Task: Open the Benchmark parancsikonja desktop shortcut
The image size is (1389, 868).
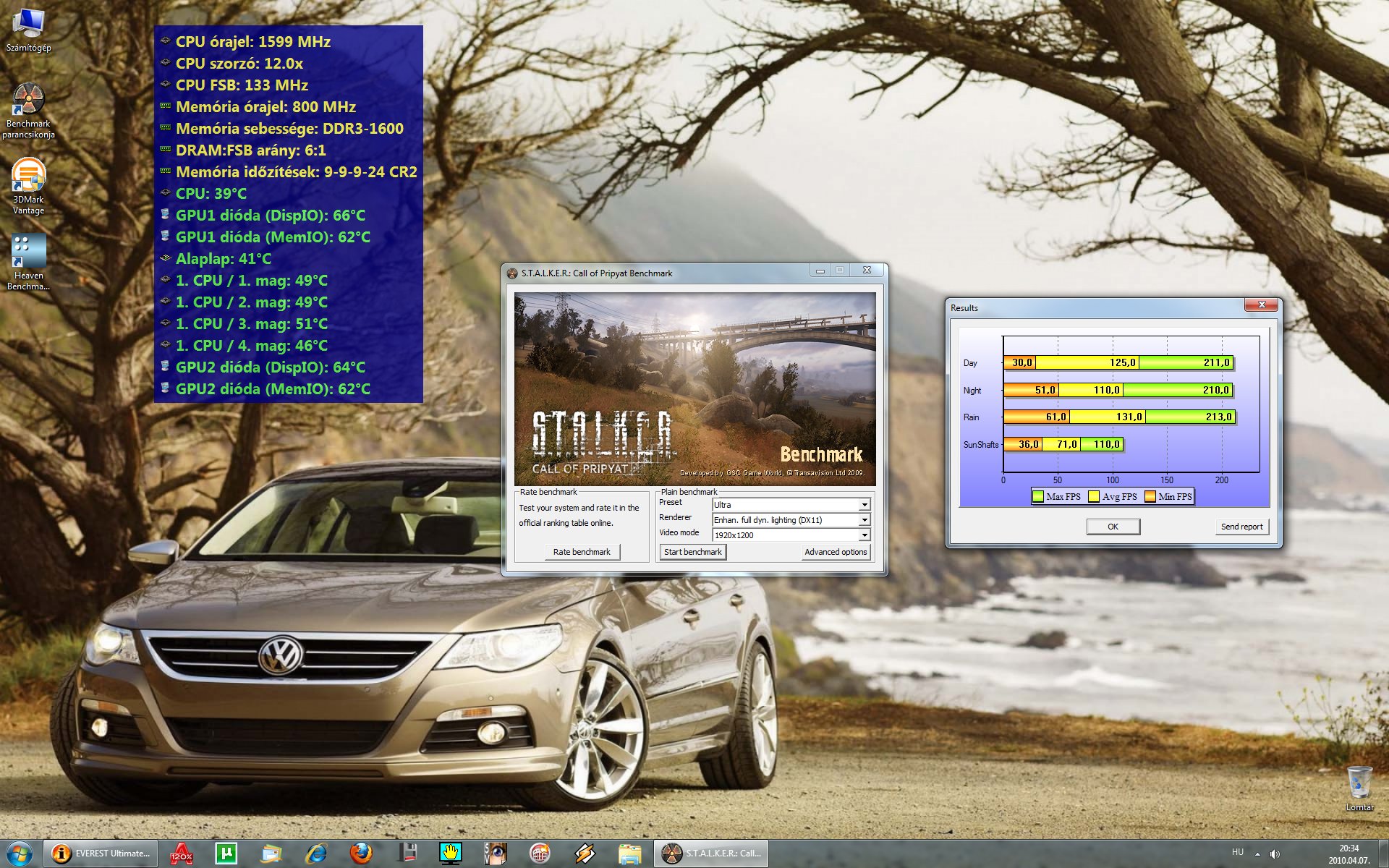Action: coord(29,110)
